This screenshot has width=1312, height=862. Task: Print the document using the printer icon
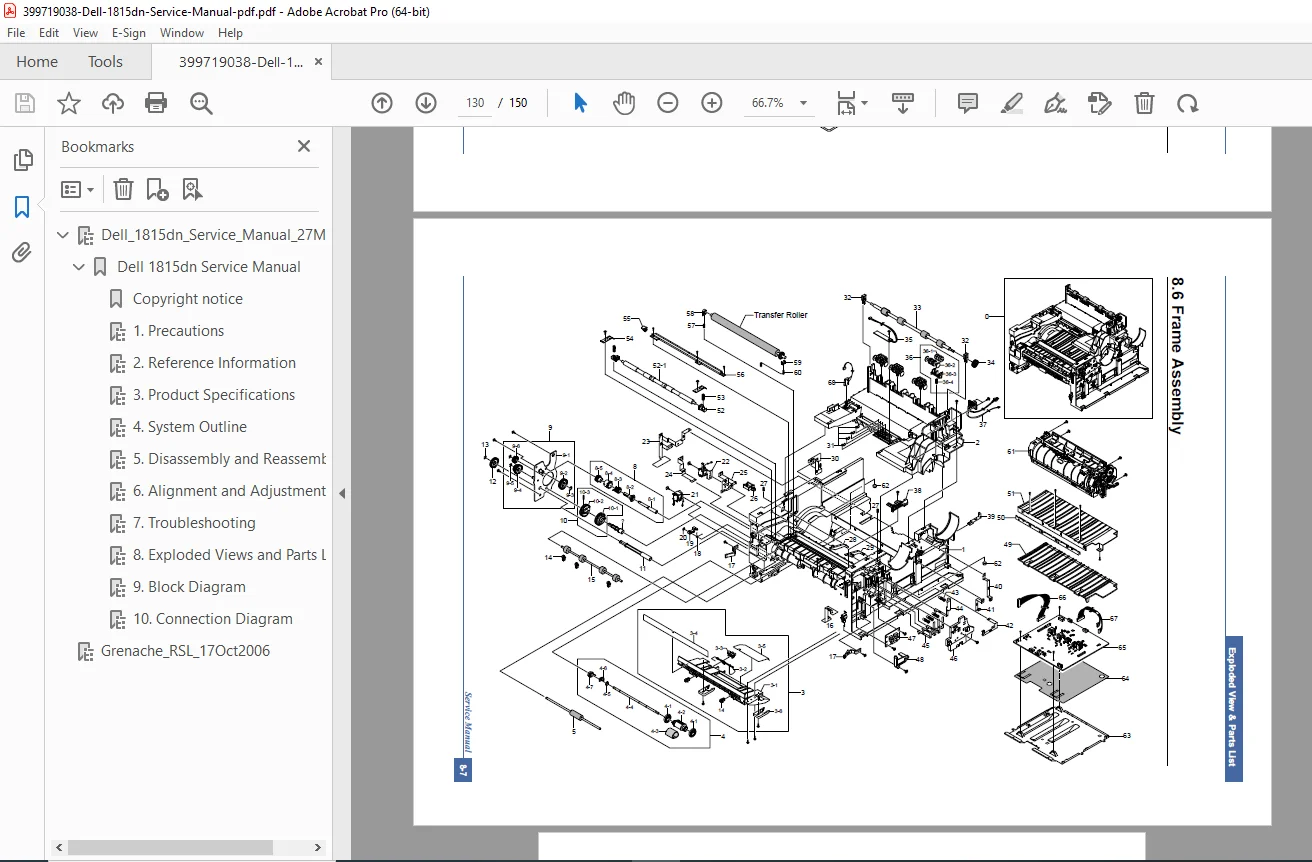click(156, 103)
